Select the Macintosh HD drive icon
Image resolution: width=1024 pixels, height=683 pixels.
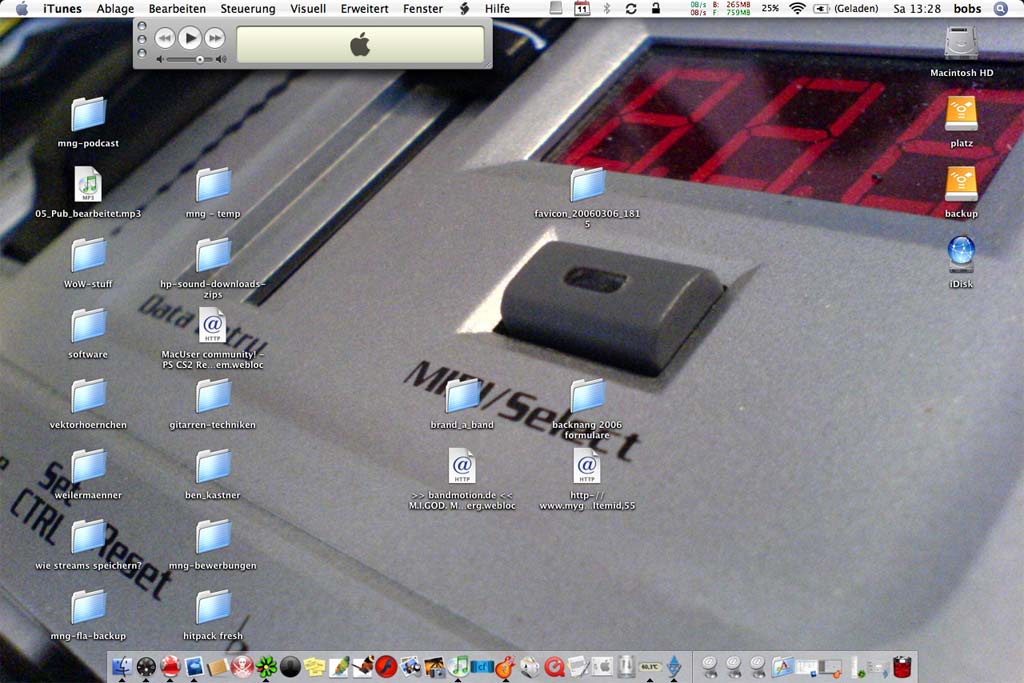point(961,43)
